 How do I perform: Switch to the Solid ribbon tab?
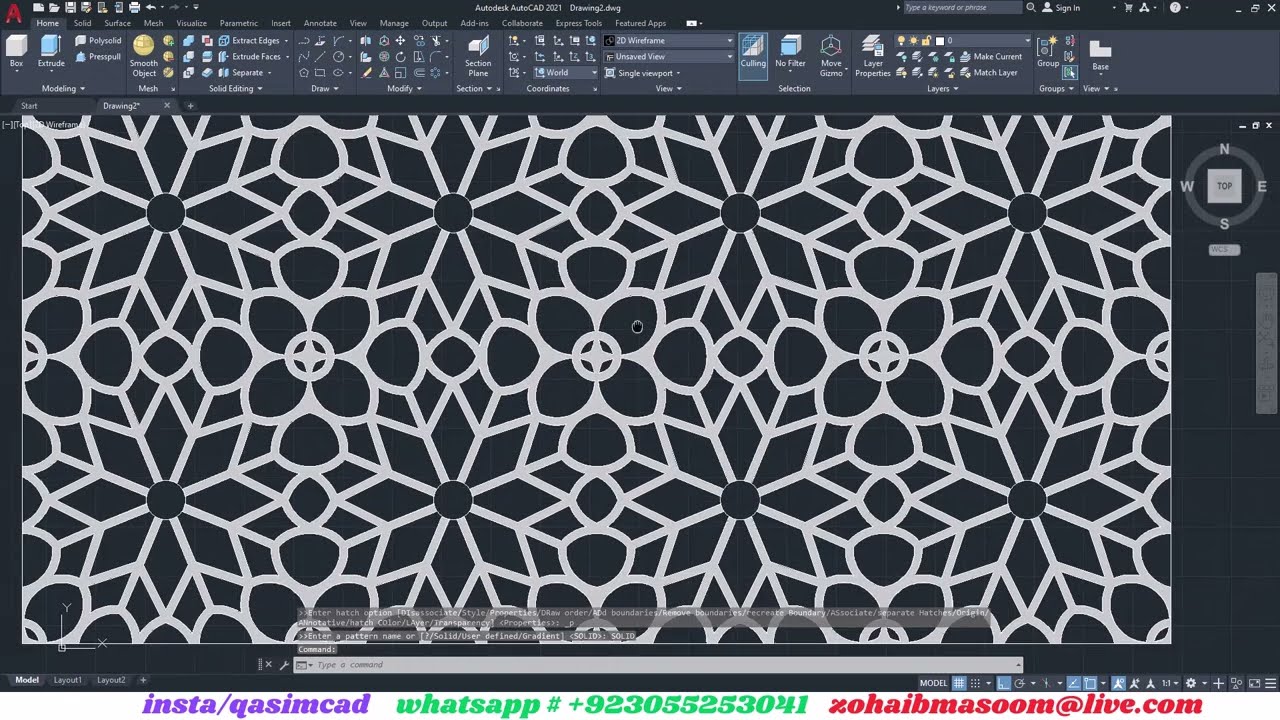pos(82,23)
